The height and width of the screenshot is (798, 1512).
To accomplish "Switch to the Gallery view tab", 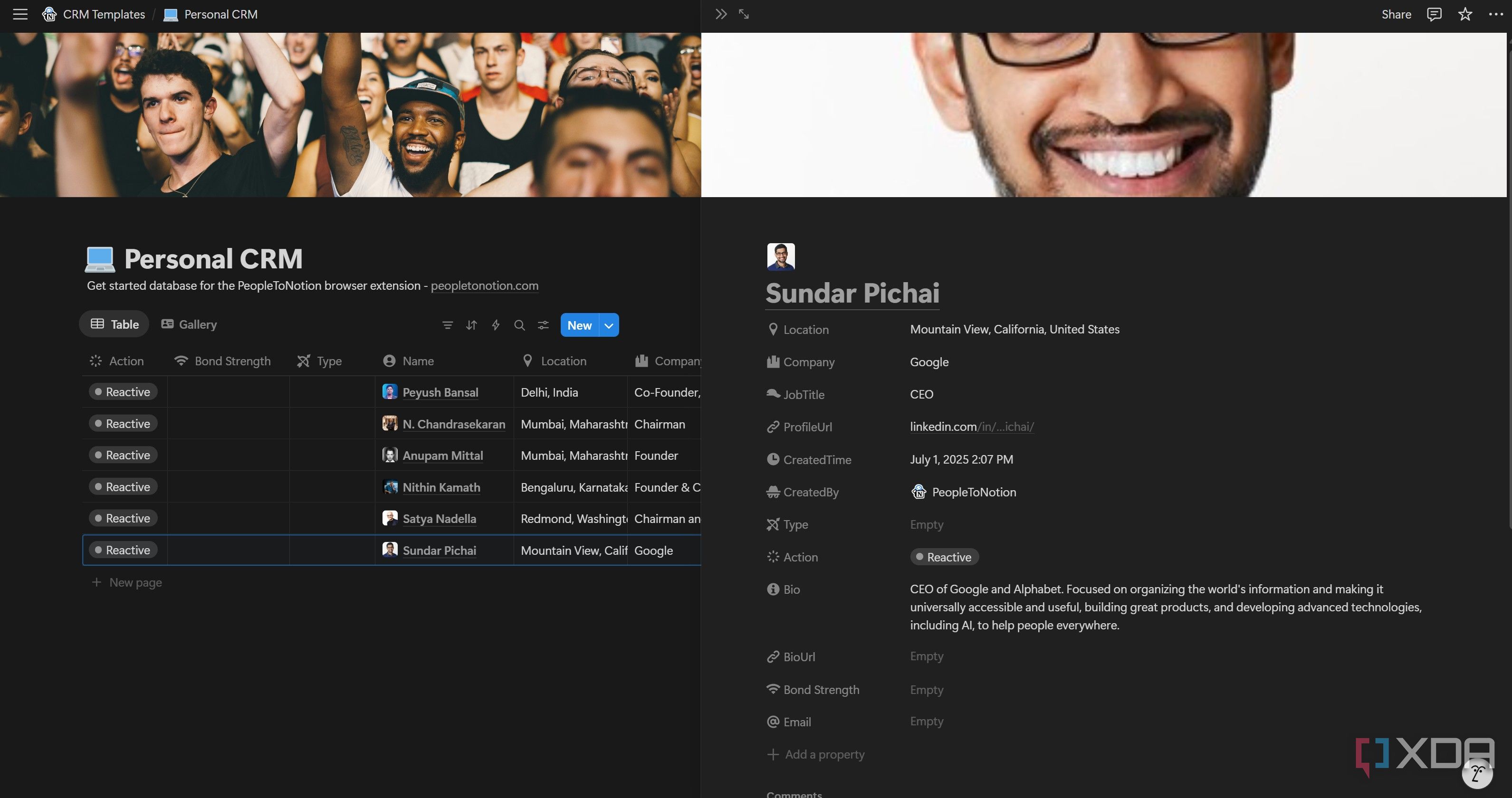I will coord(189,324).
